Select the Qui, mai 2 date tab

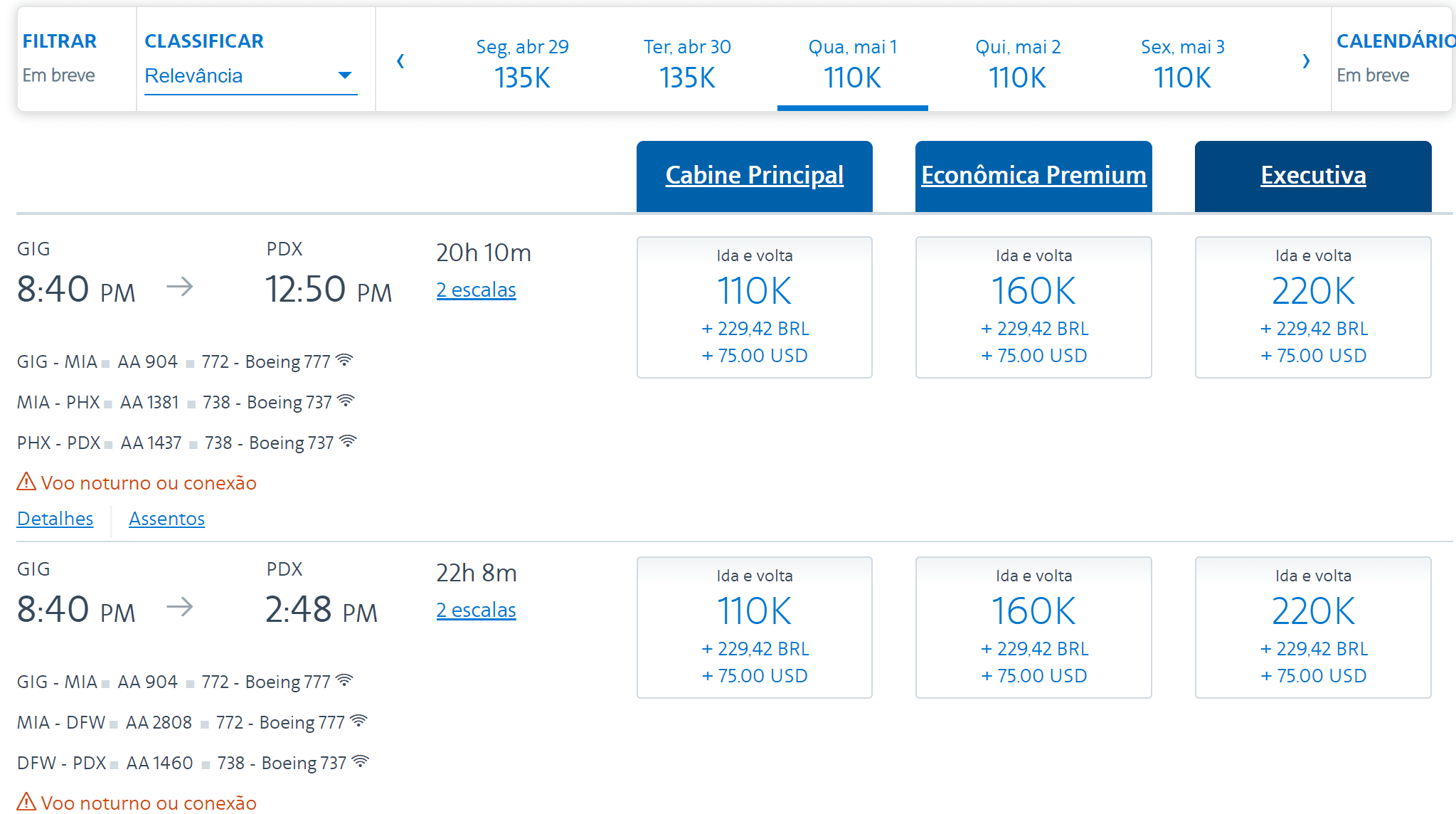click(1018, 63)
